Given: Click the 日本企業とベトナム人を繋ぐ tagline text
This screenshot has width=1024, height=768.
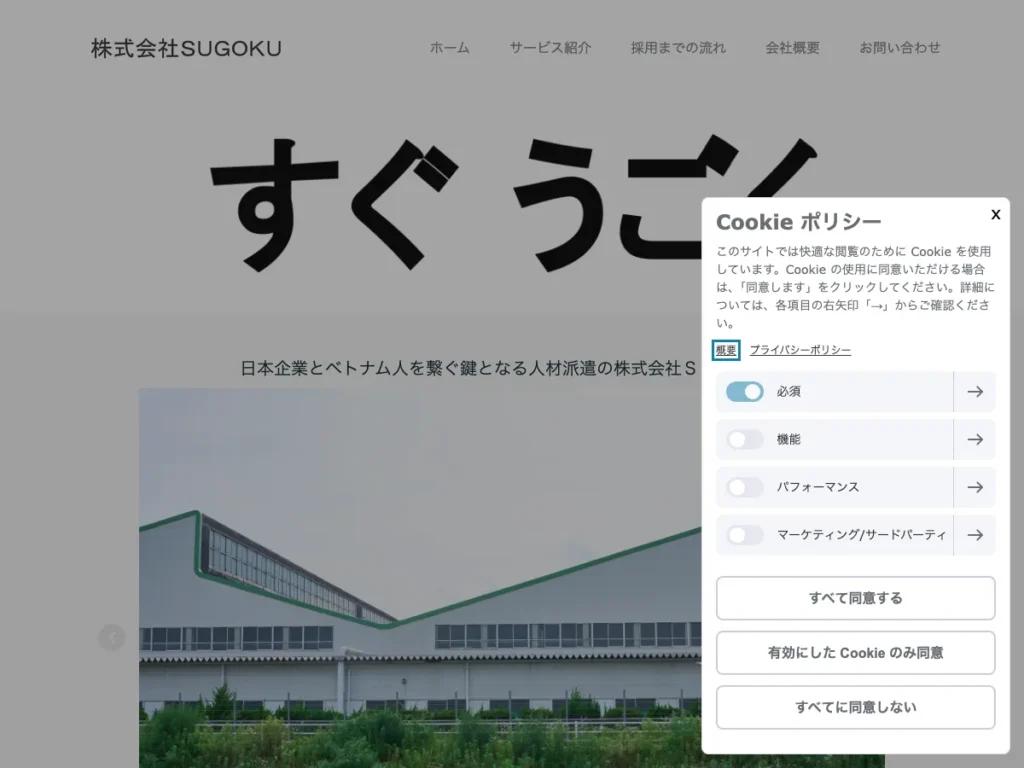Looking at the screenshot, I should tap(468, 368).
